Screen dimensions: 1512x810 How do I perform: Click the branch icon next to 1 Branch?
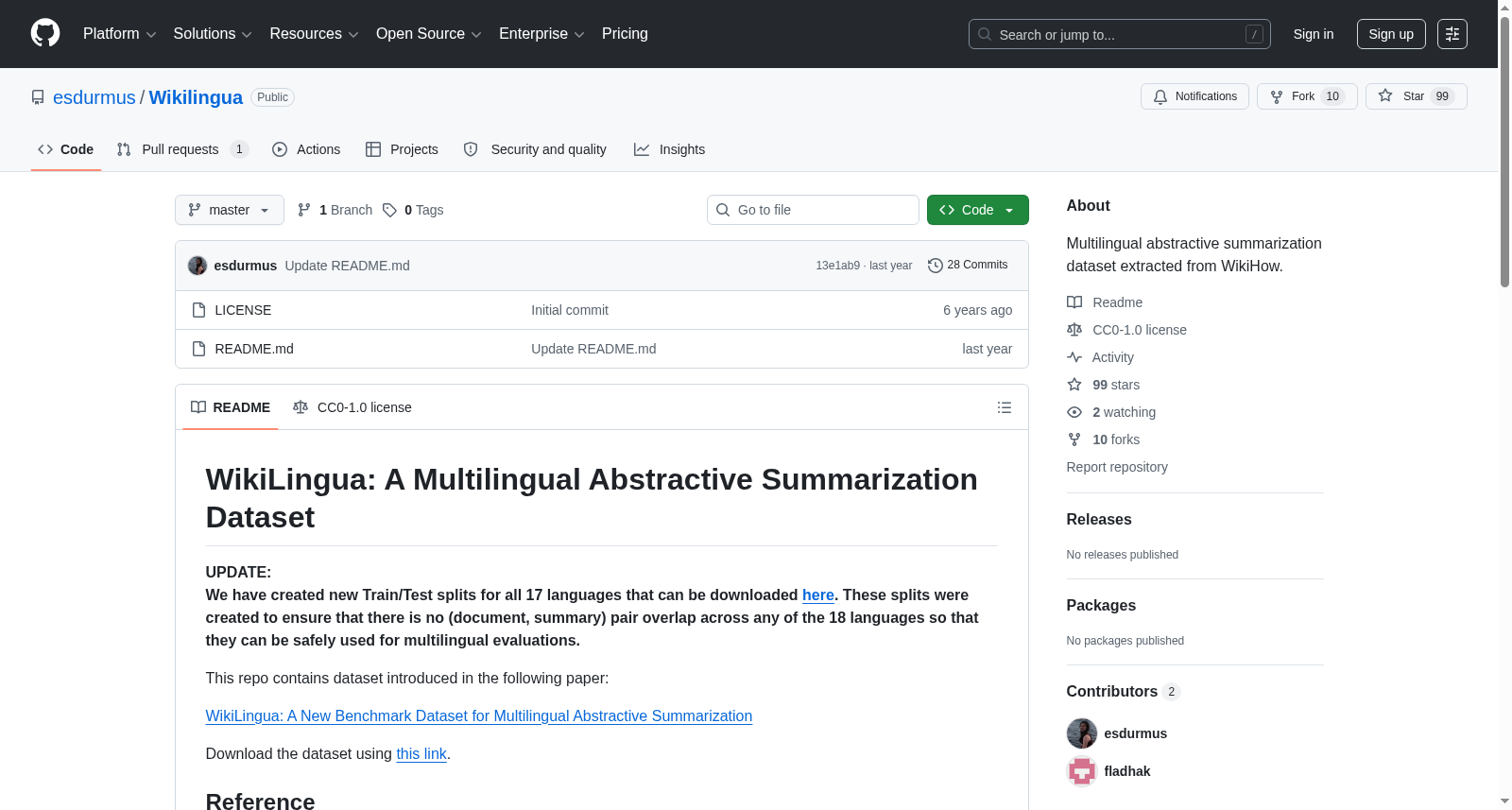[304, 210]
